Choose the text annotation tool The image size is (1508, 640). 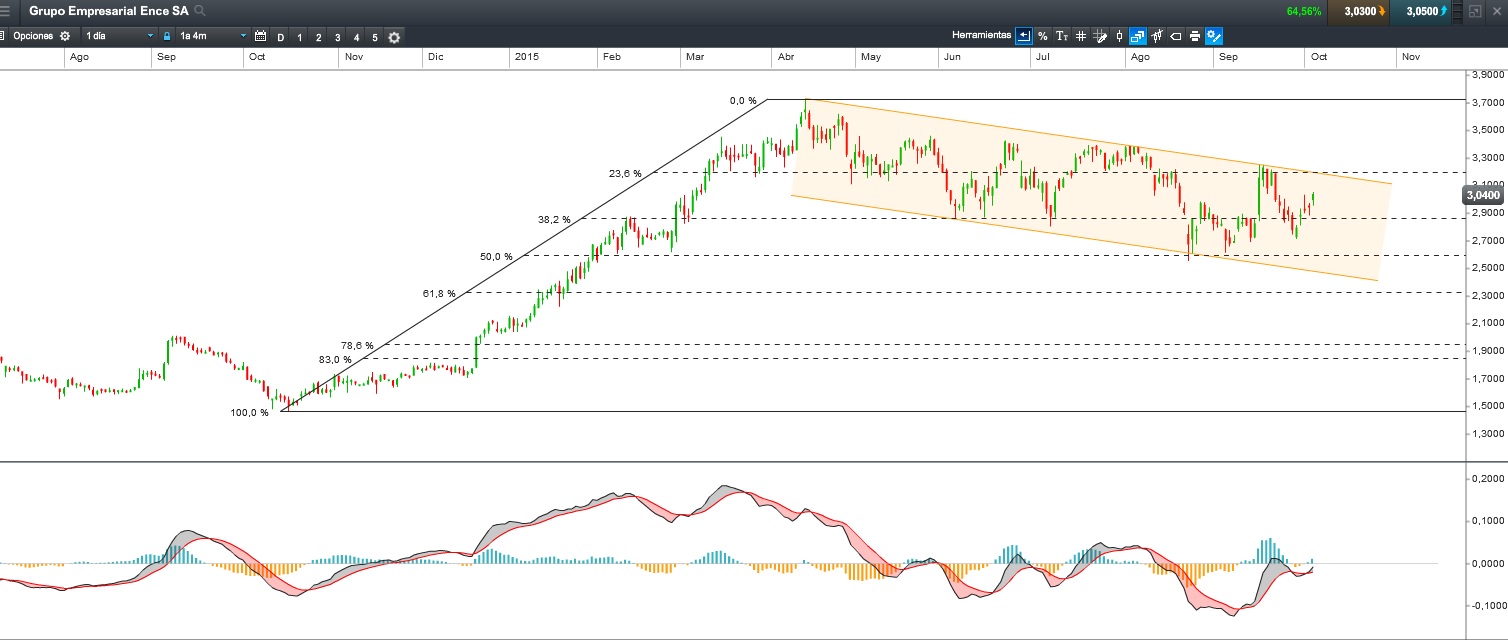pos(1062,36)
